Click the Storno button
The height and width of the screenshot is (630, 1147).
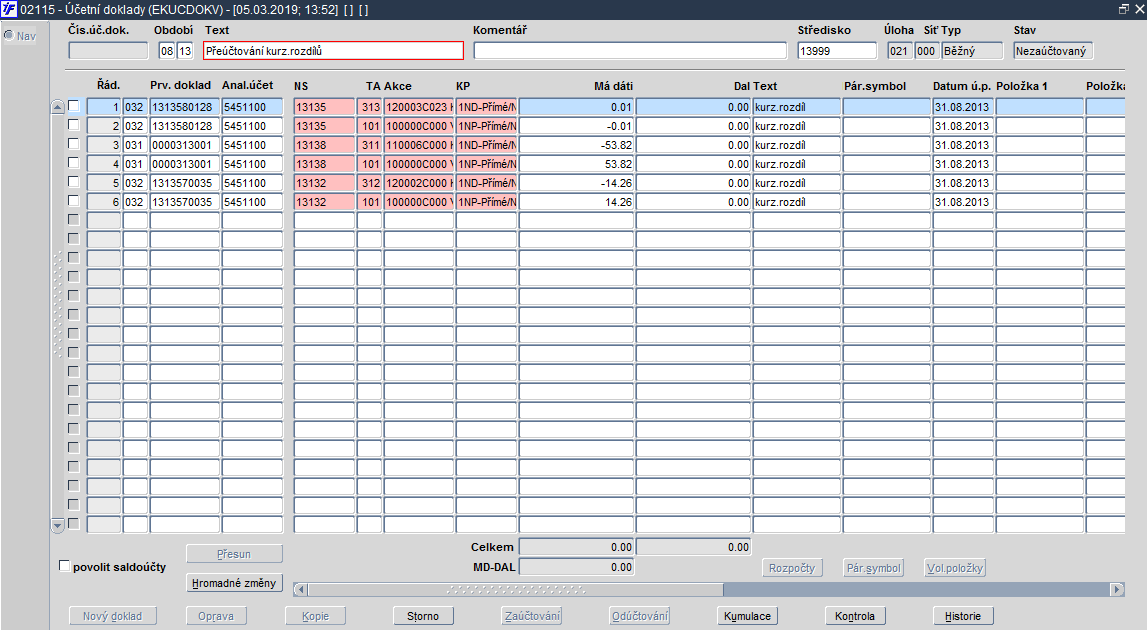click(423, 616)
